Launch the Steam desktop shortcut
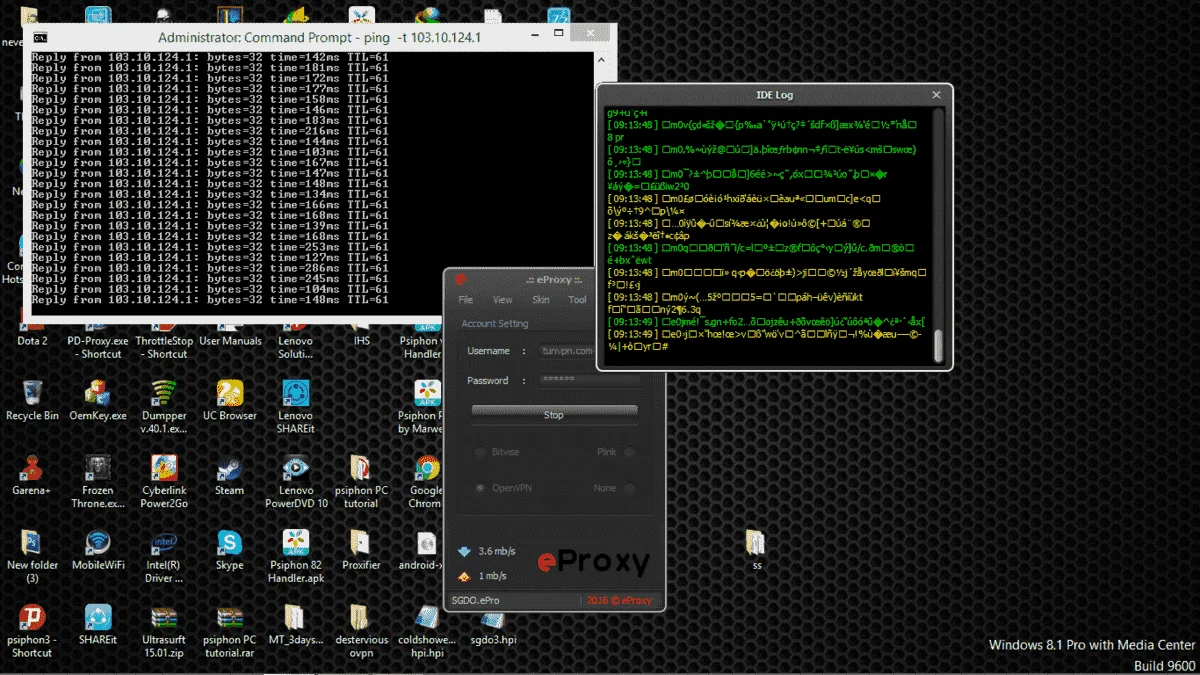The height and width of the screenshot is (675, 1200). pos(230,474)
